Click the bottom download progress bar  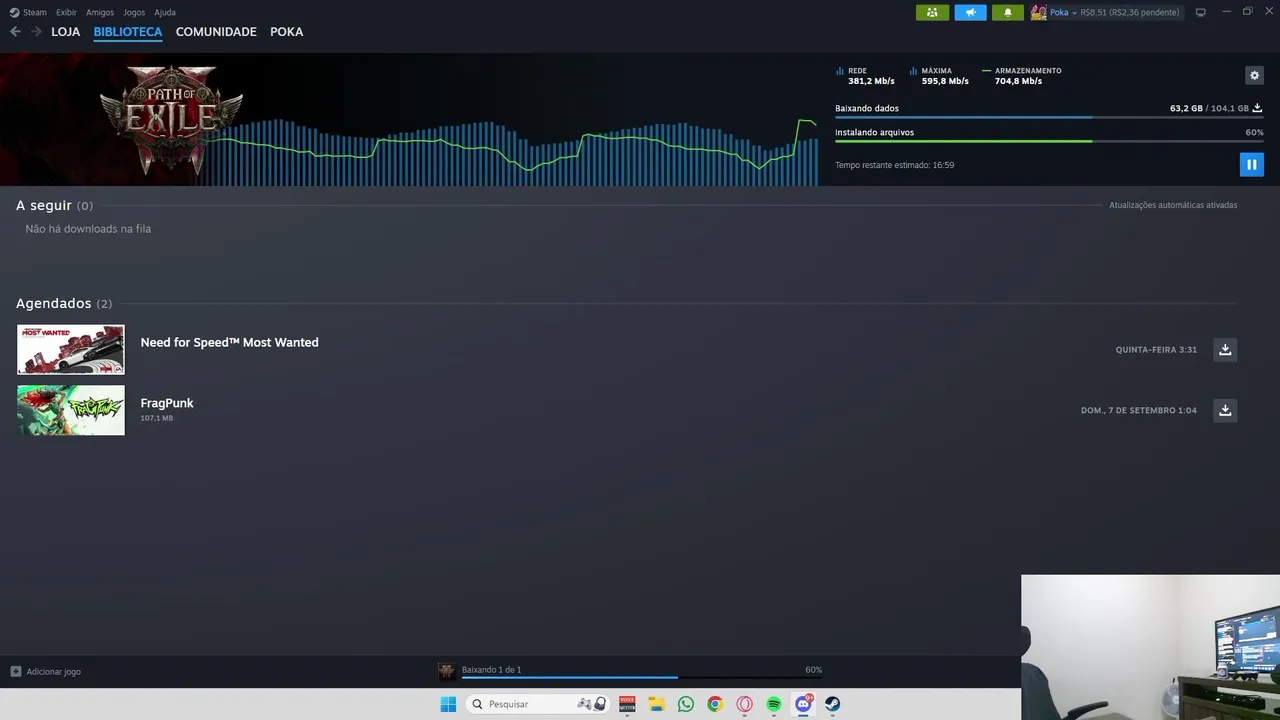tap(642, 678)
